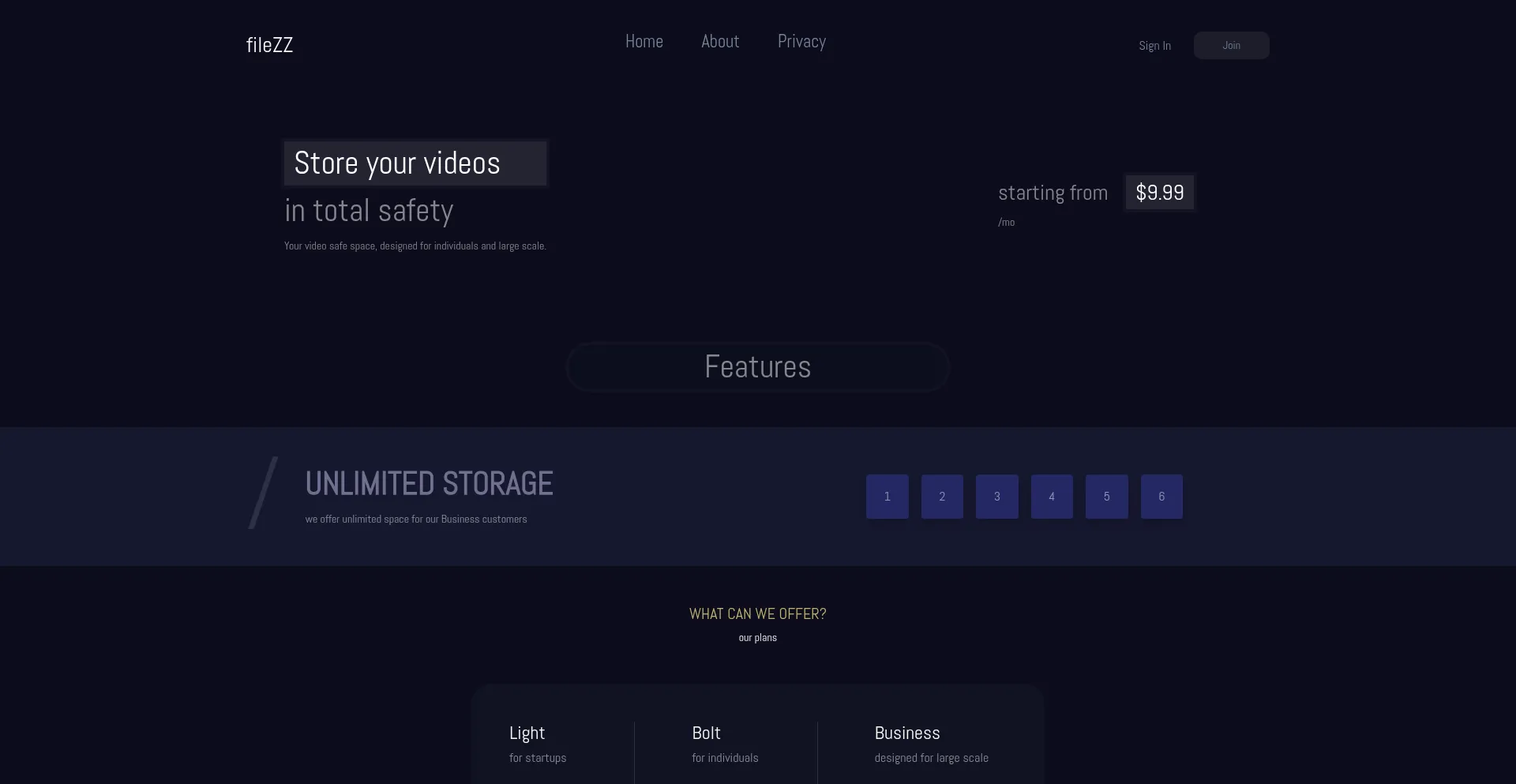Select feature slide number 6
This screenshot has height=784, width=1516.
pyautogui.click(x=1161, y=497)
